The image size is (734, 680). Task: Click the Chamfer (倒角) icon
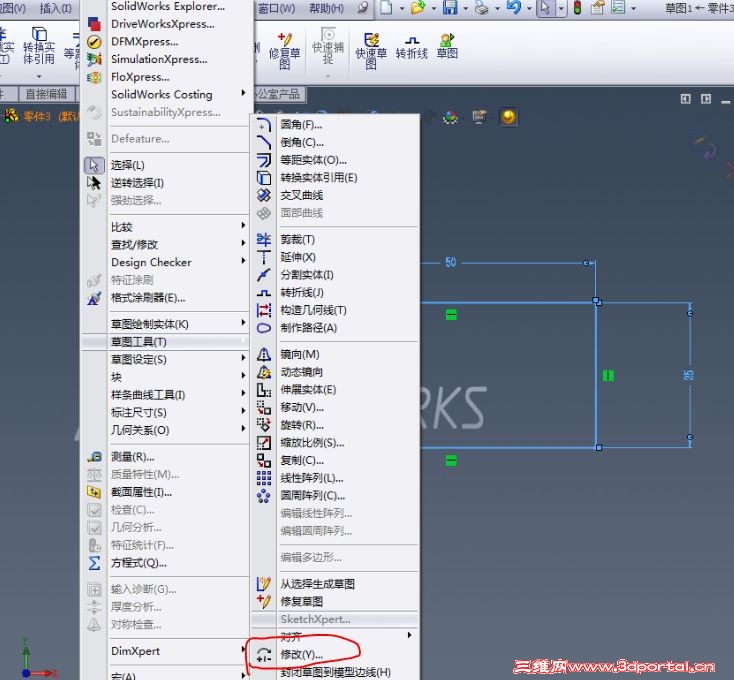click(x=264, y=142)
